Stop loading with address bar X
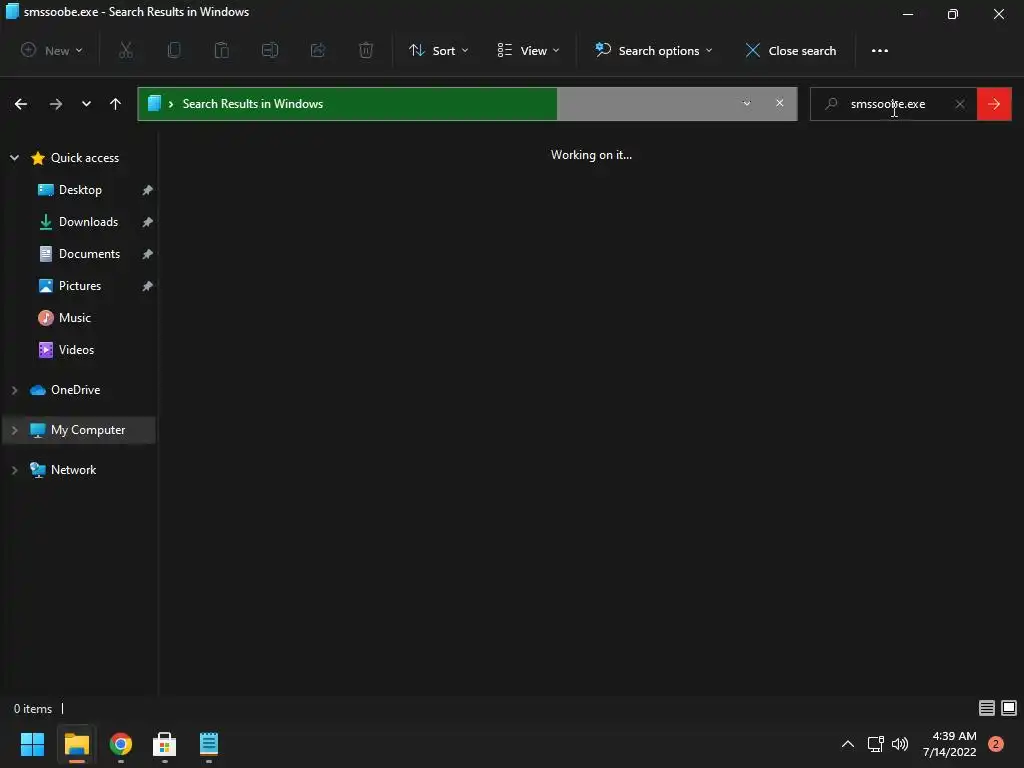 pyautogui.click(x=780, y=103)
